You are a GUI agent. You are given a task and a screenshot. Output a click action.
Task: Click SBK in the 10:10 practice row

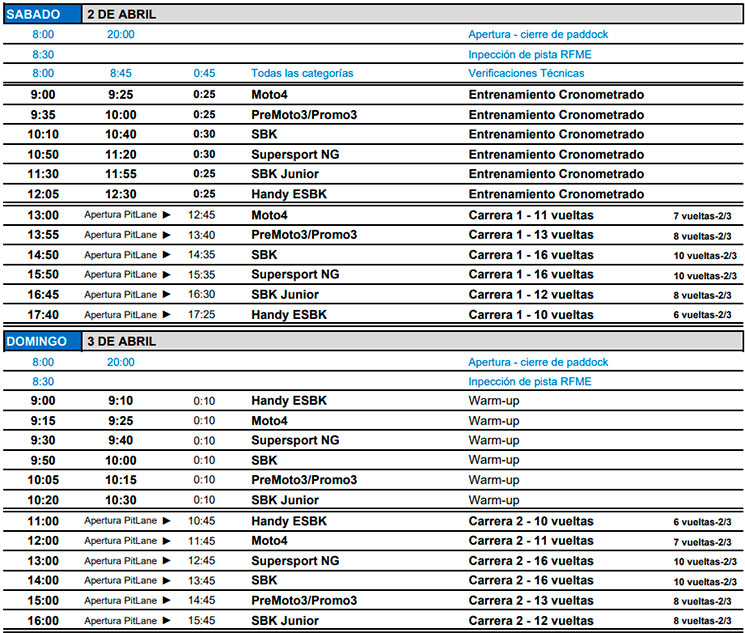pos(264,134)
